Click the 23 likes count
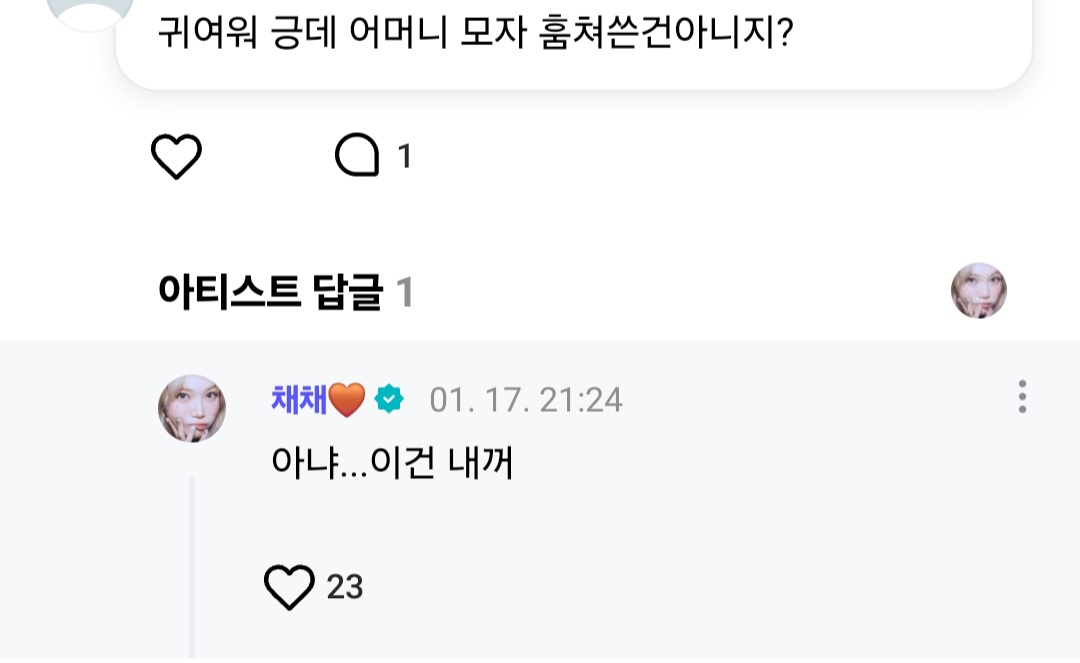Viewport: 1080px width, 663px height. [345, 587]
